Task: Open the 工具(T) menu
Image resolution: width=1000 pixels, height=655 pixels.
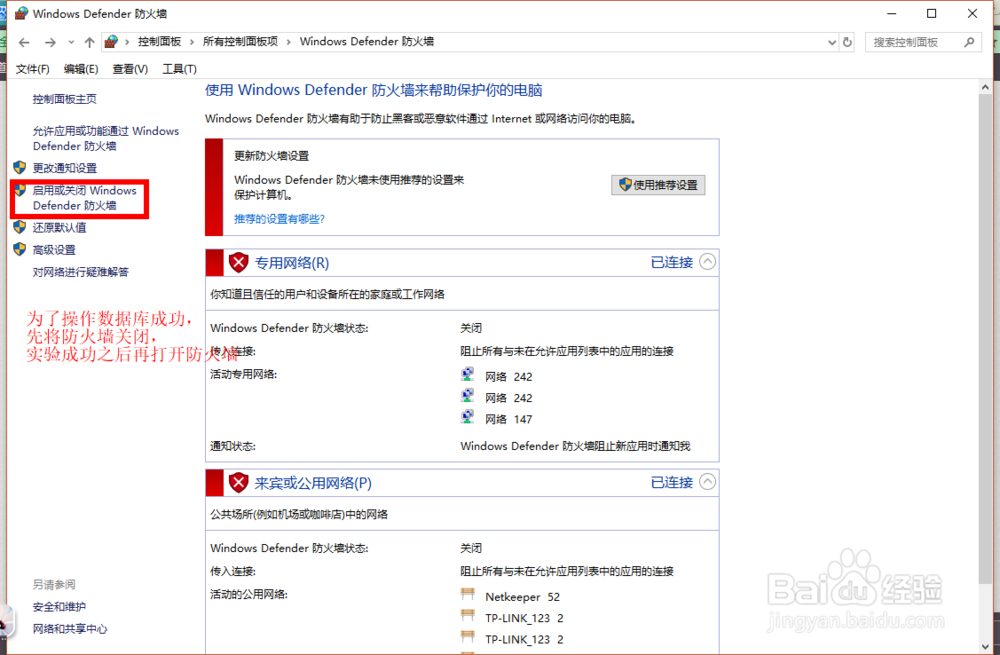Action: tap(179, 69)
